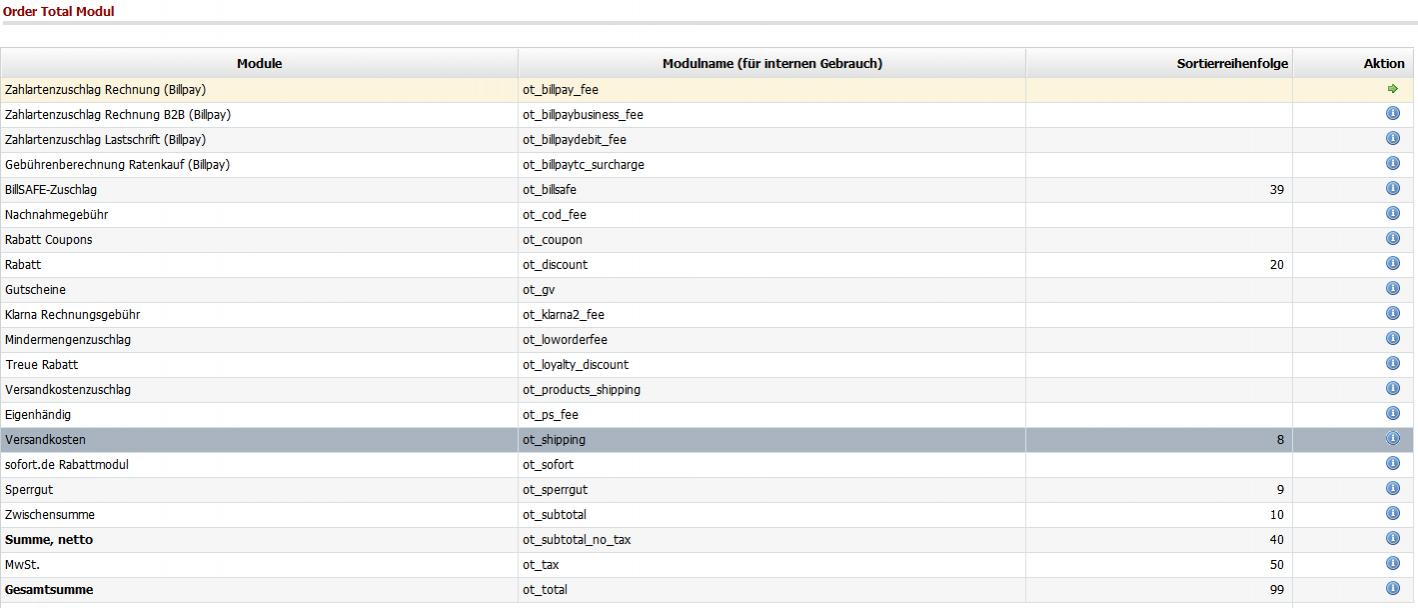The width and height of the screenshot is (1418, 608).
Task: Click info icon beside Versandkosten row
Action: [1392, 439]
